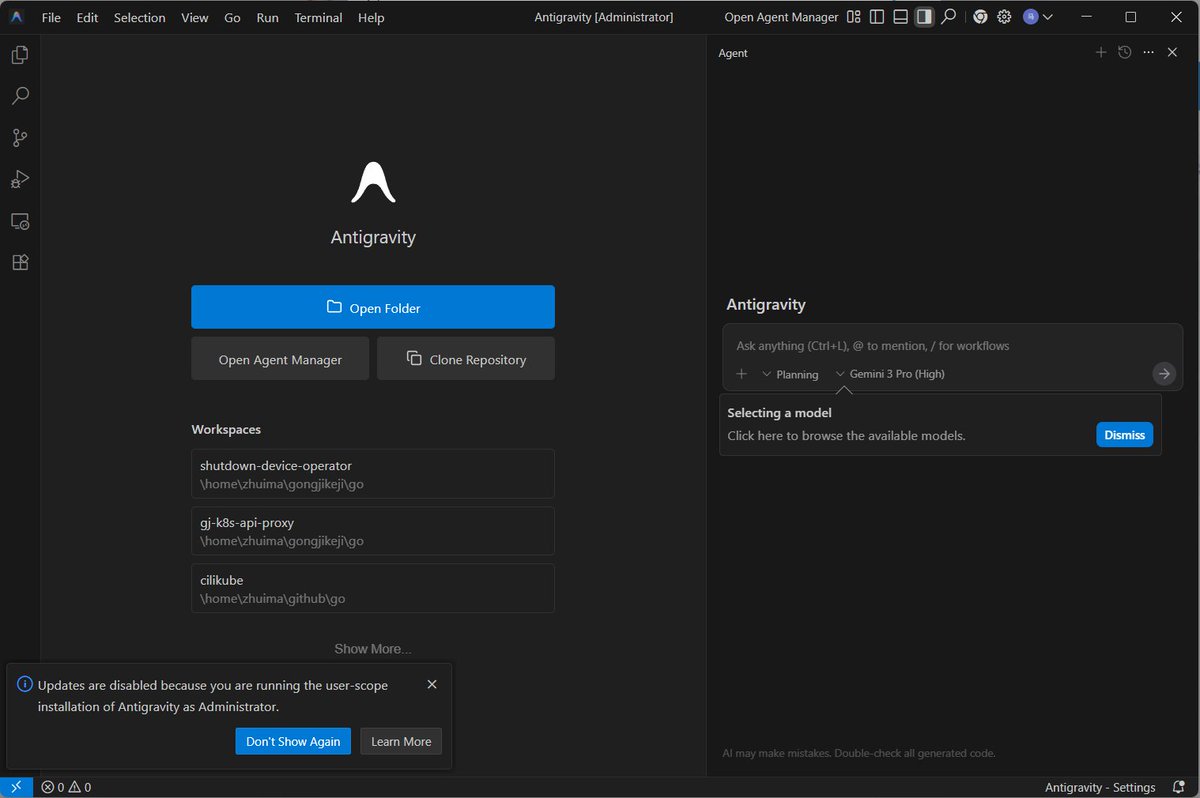Click Antigravity - Settings in status bar
Image resolution: width=1200 pixels, height=798 pixels.
1100,787
